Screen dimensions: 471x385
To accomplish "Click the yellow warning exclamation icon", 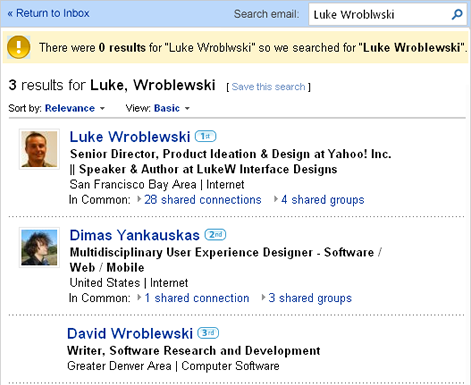I will coord(19,47).
